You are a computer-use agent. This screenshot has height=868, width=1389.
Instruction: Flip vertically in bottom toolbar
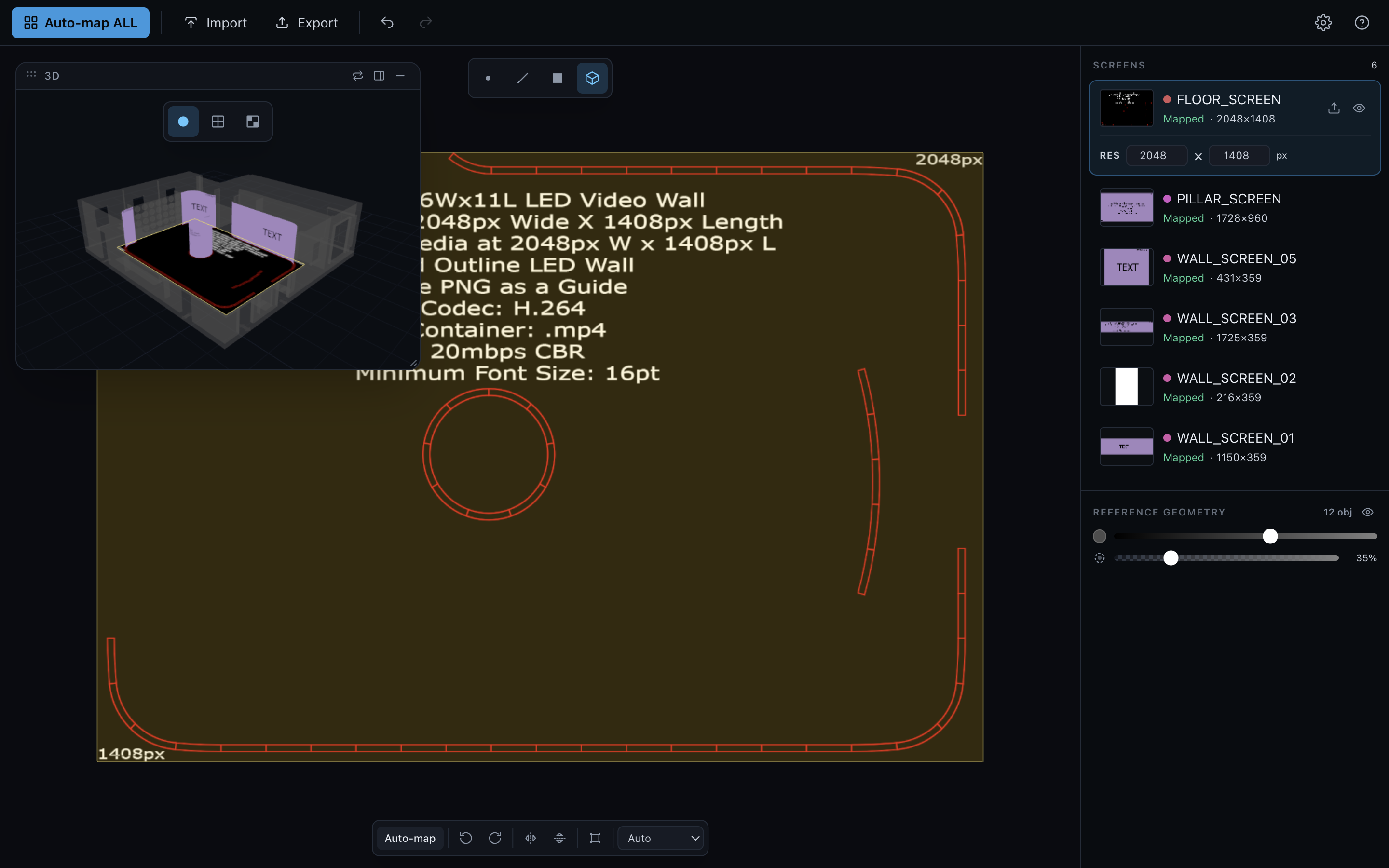pyautogui.click(x=559, y=838)
